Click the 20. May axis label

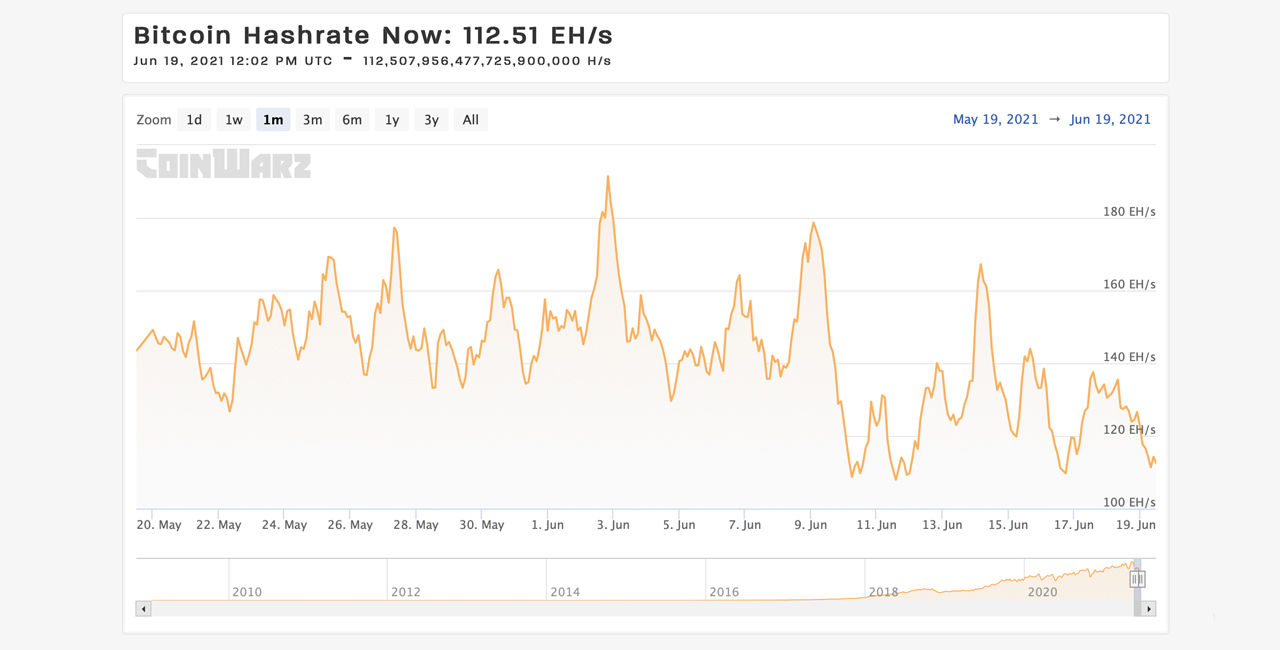click(x=159, y=525)
